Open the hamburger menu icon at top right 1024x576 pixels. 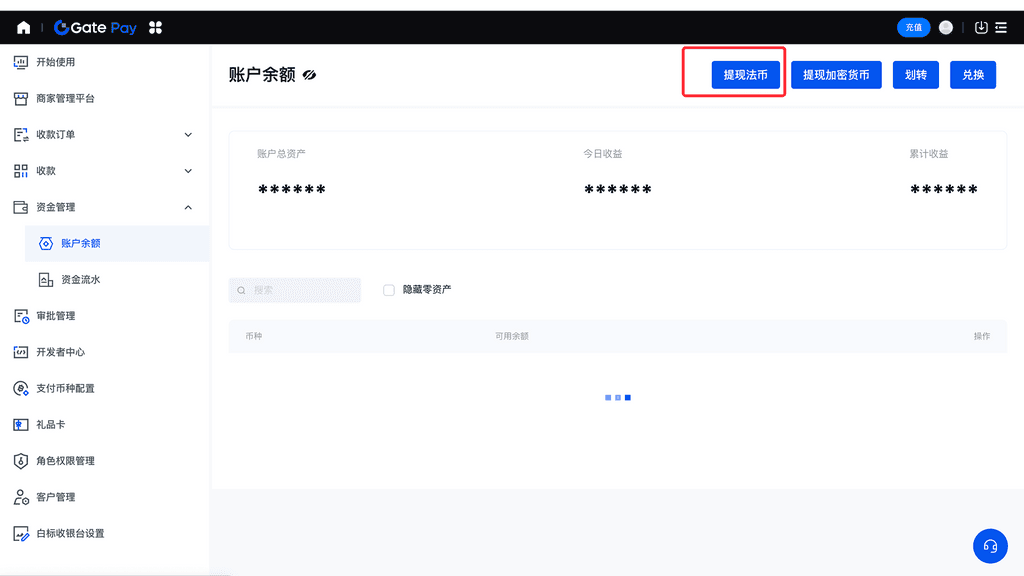[1001, 28]
